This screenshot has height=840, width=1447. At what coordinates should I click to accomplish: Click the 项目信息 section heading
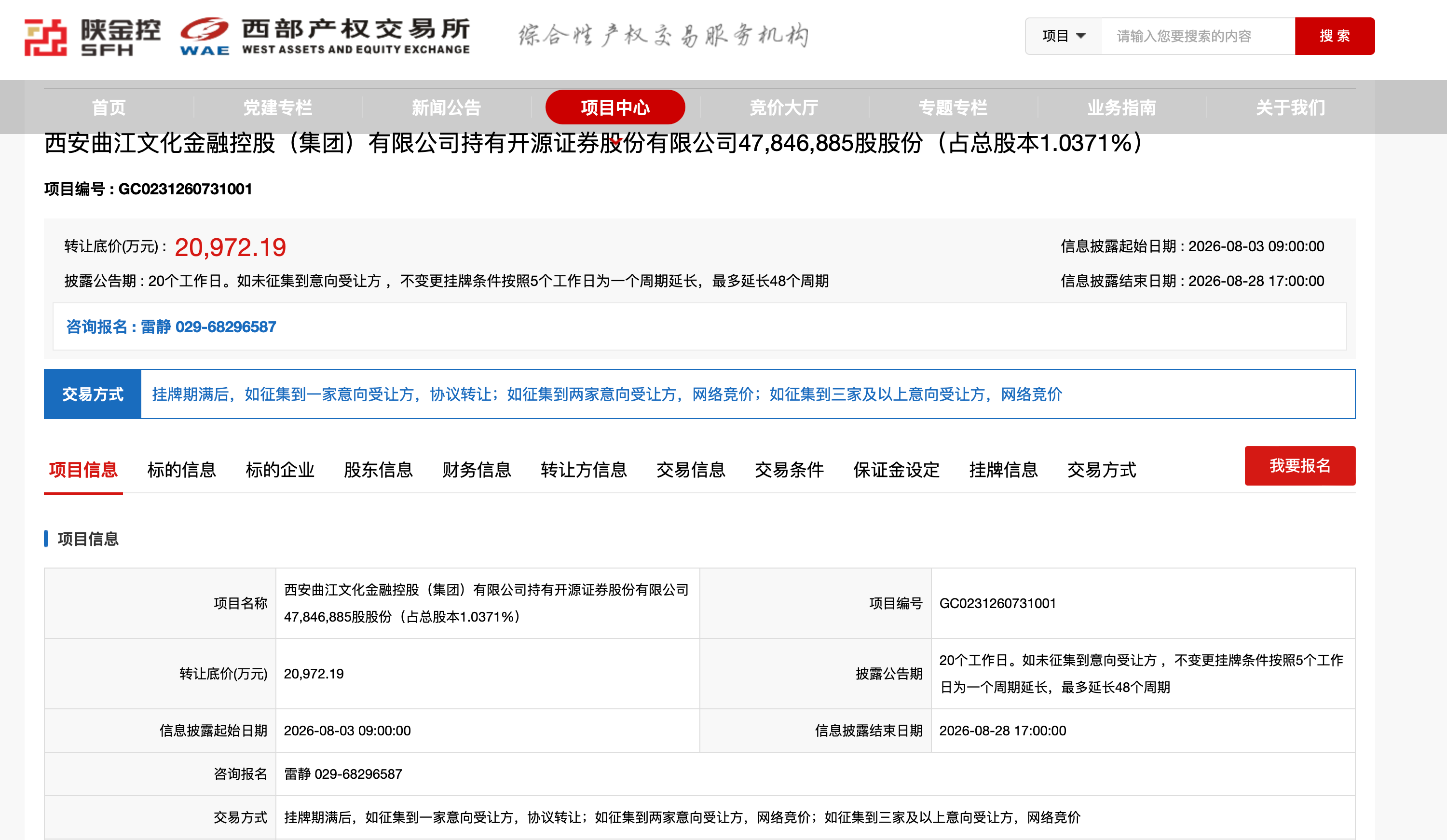[x=88, y=539]
